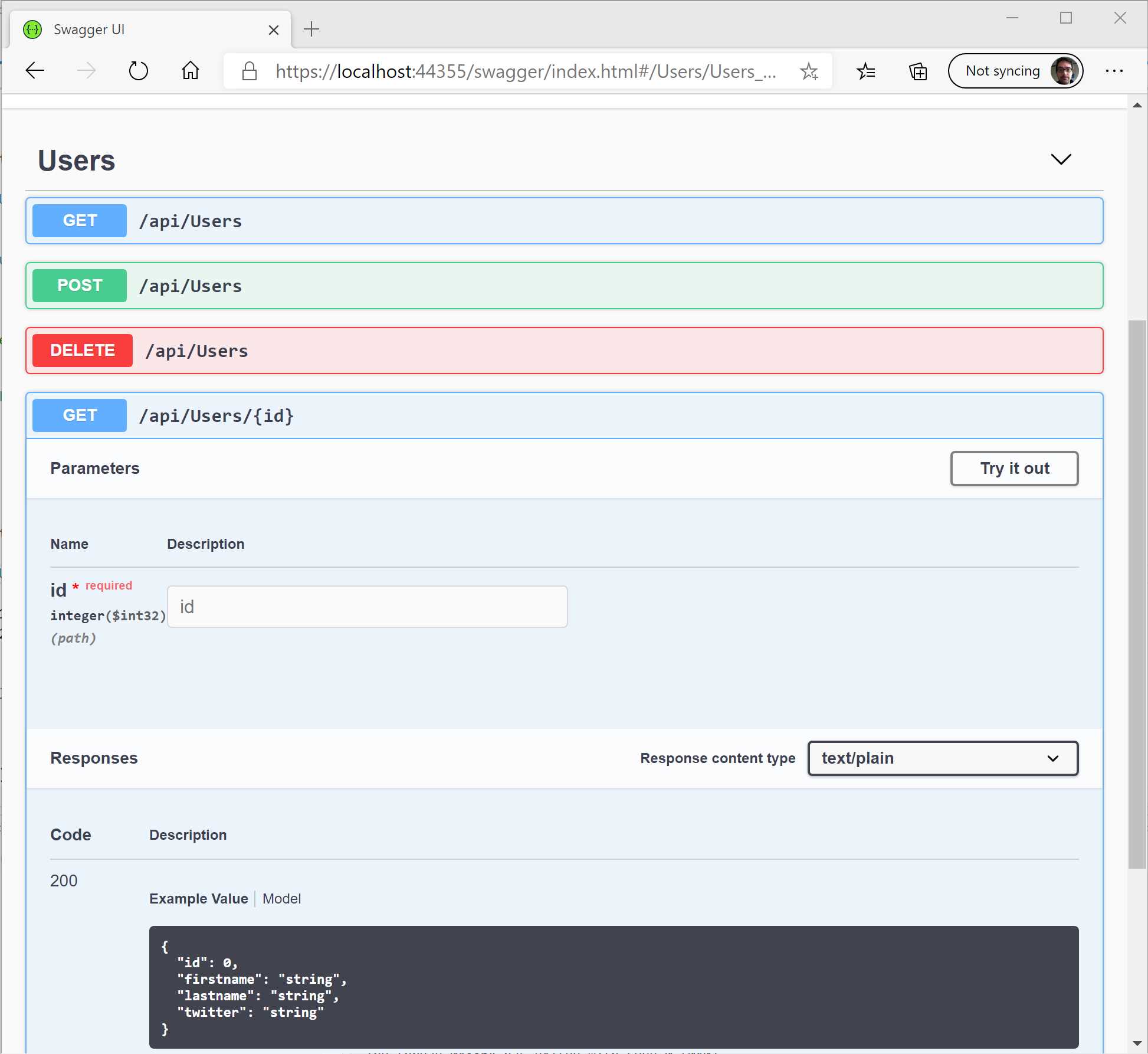Collapse the Users section
Viewport: 1148px width, 1054px height.
coord(1060,159)
